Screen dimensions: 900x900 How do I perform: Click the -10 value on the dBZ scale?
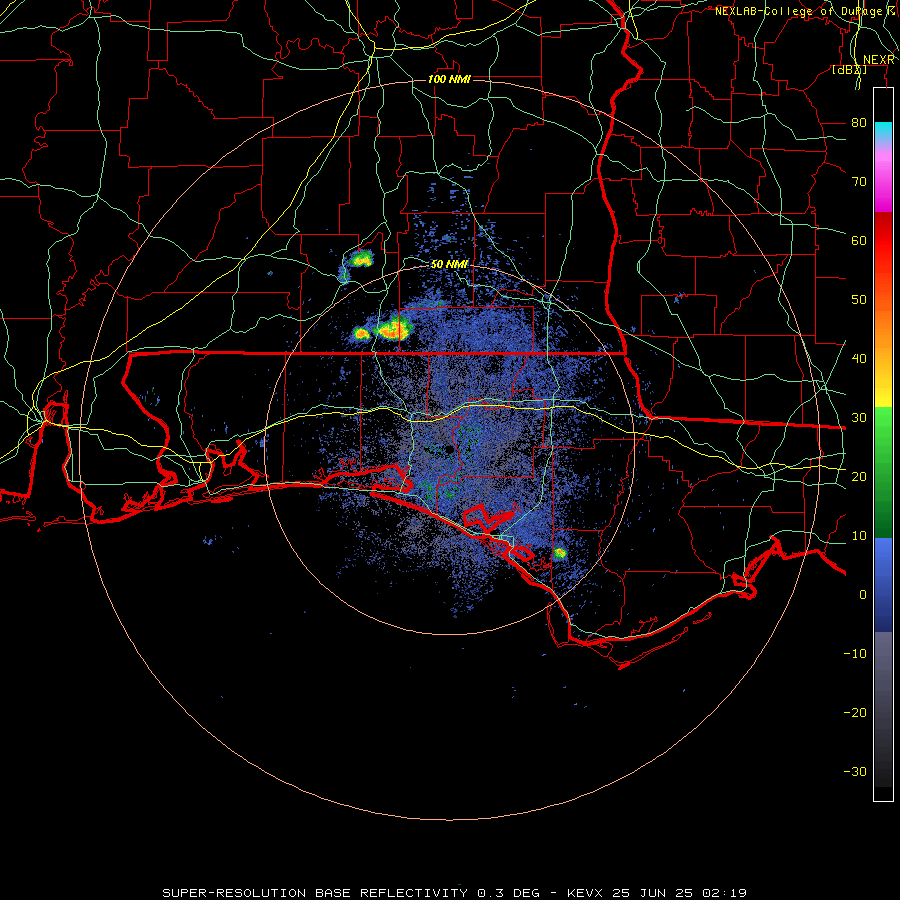[855, 653]
